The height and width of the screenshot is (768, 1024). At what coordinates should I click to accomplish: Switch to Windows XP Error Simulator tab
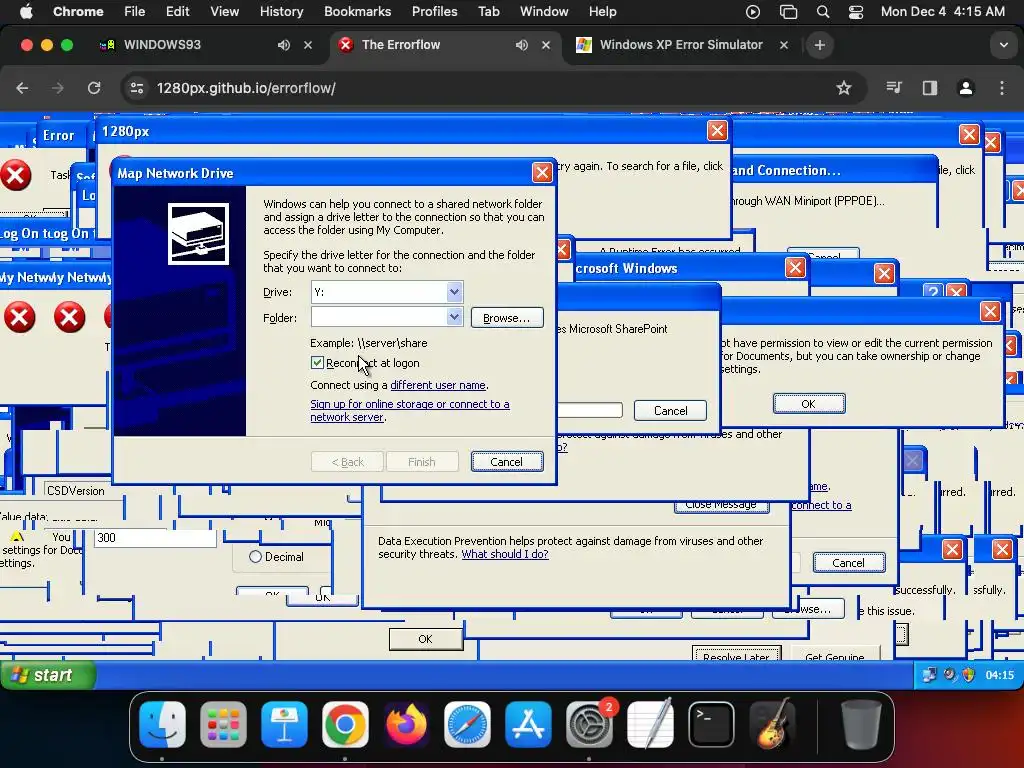pyautogui.click(x=681, y=45)
